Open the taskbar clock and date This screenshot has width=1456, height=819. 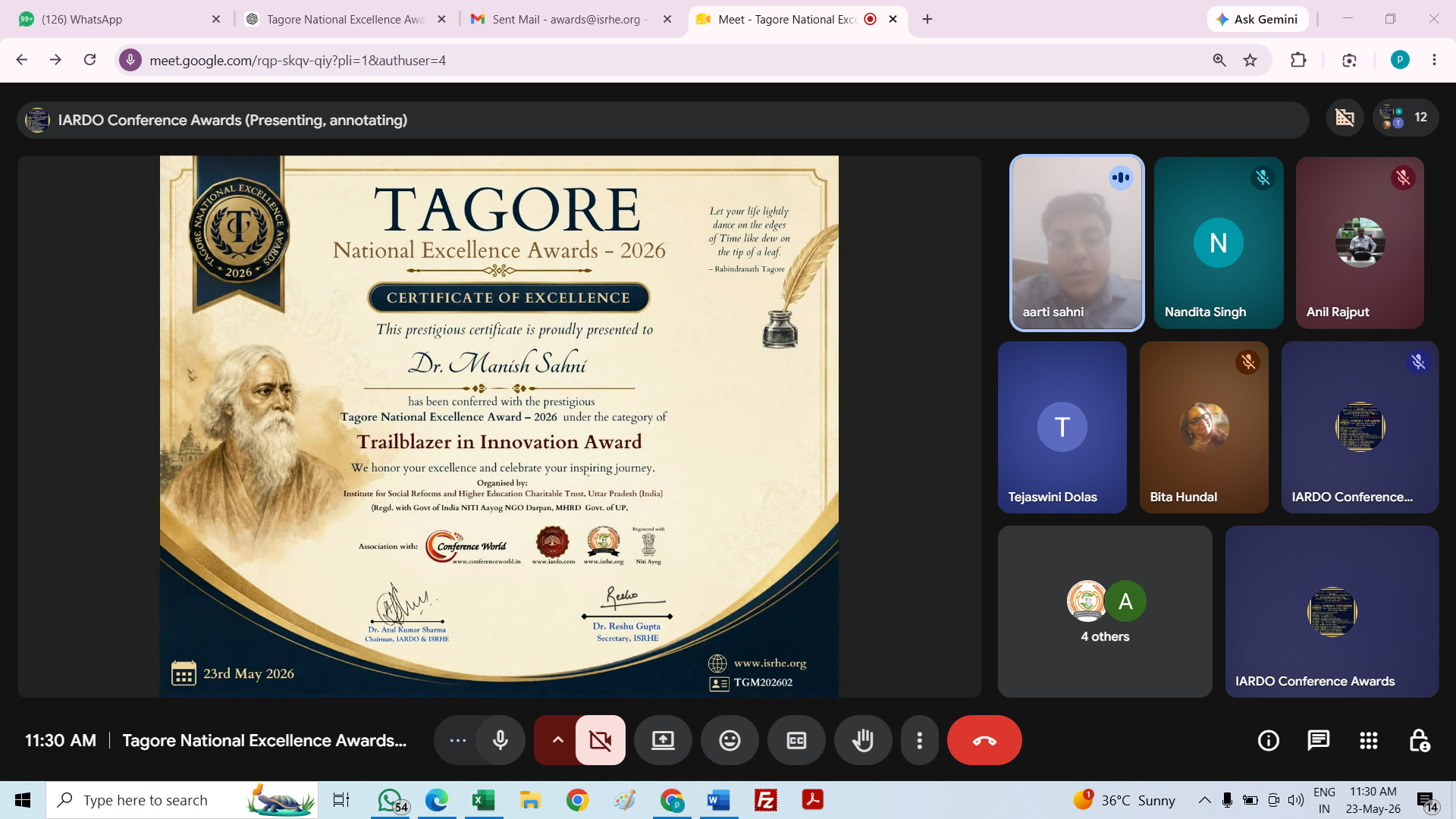1373,800
